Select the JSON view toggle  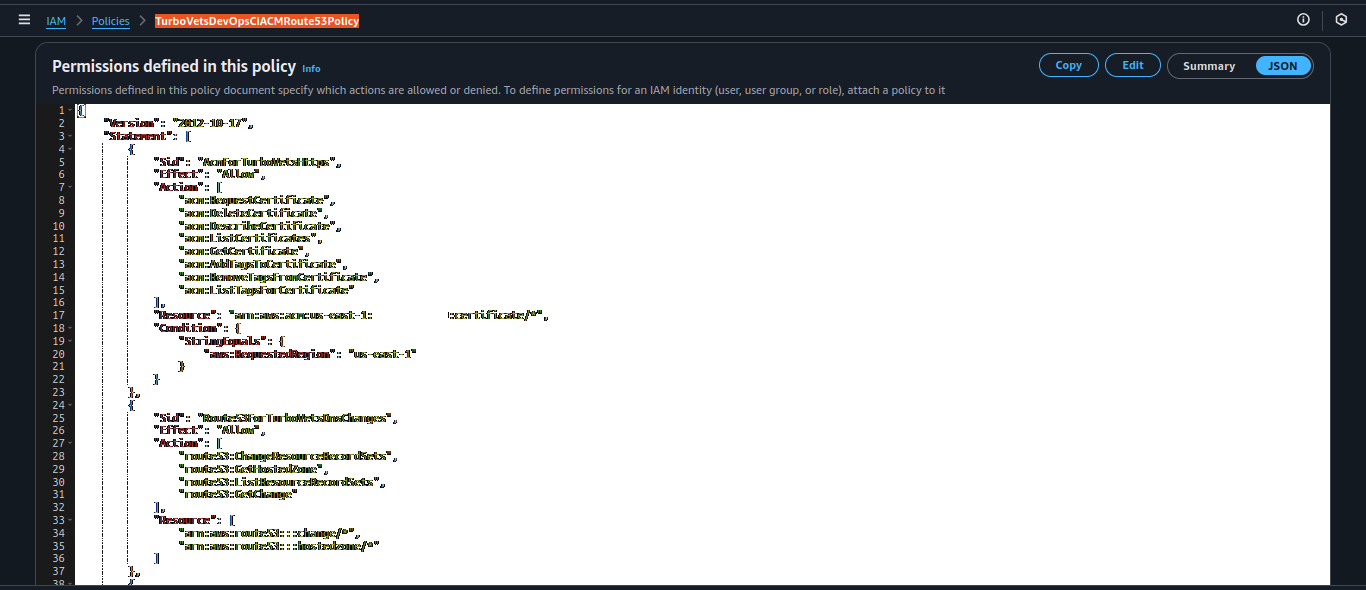1282,66
